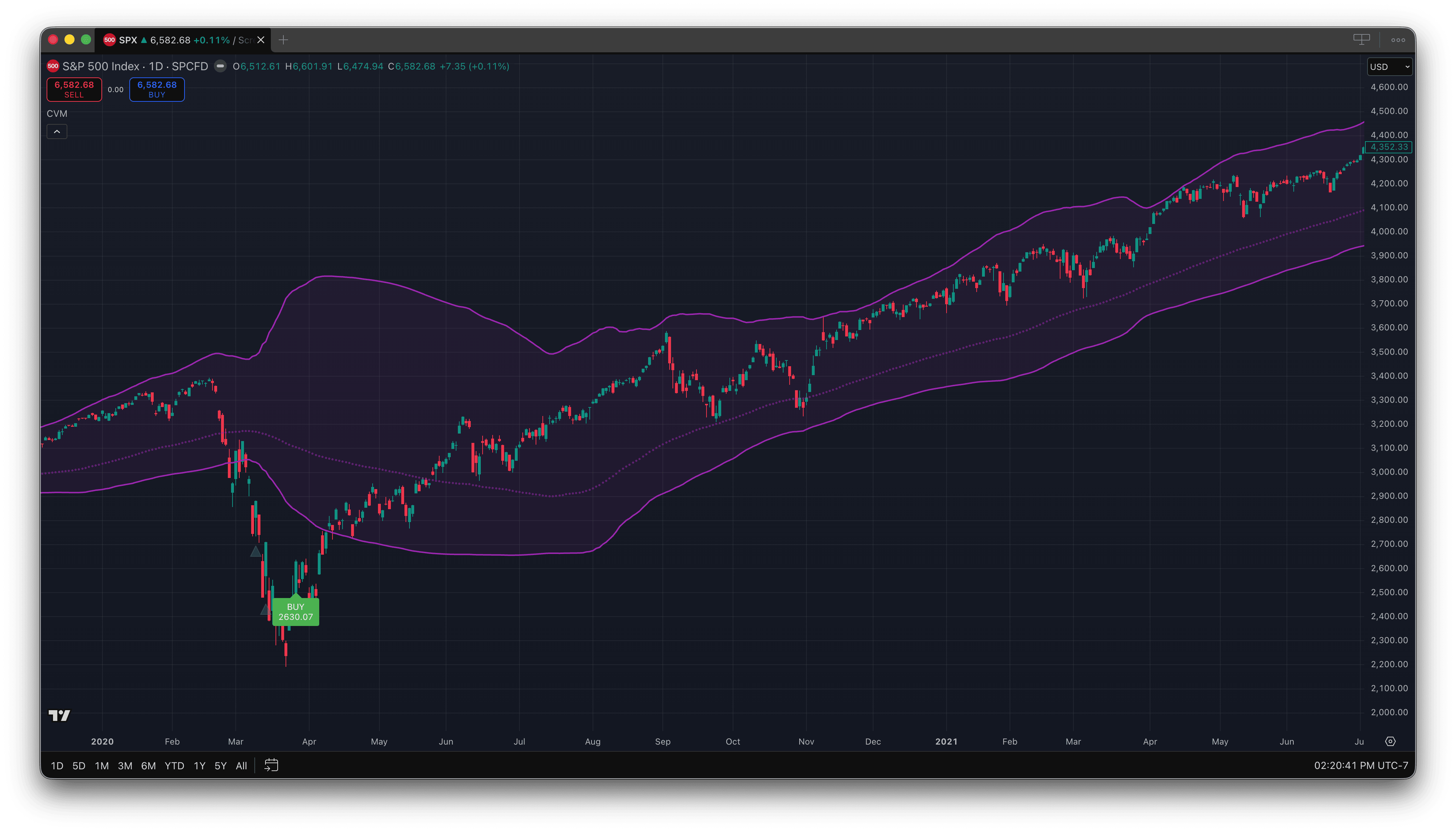Click the close price C6,582.68 value

pos(411,66)
